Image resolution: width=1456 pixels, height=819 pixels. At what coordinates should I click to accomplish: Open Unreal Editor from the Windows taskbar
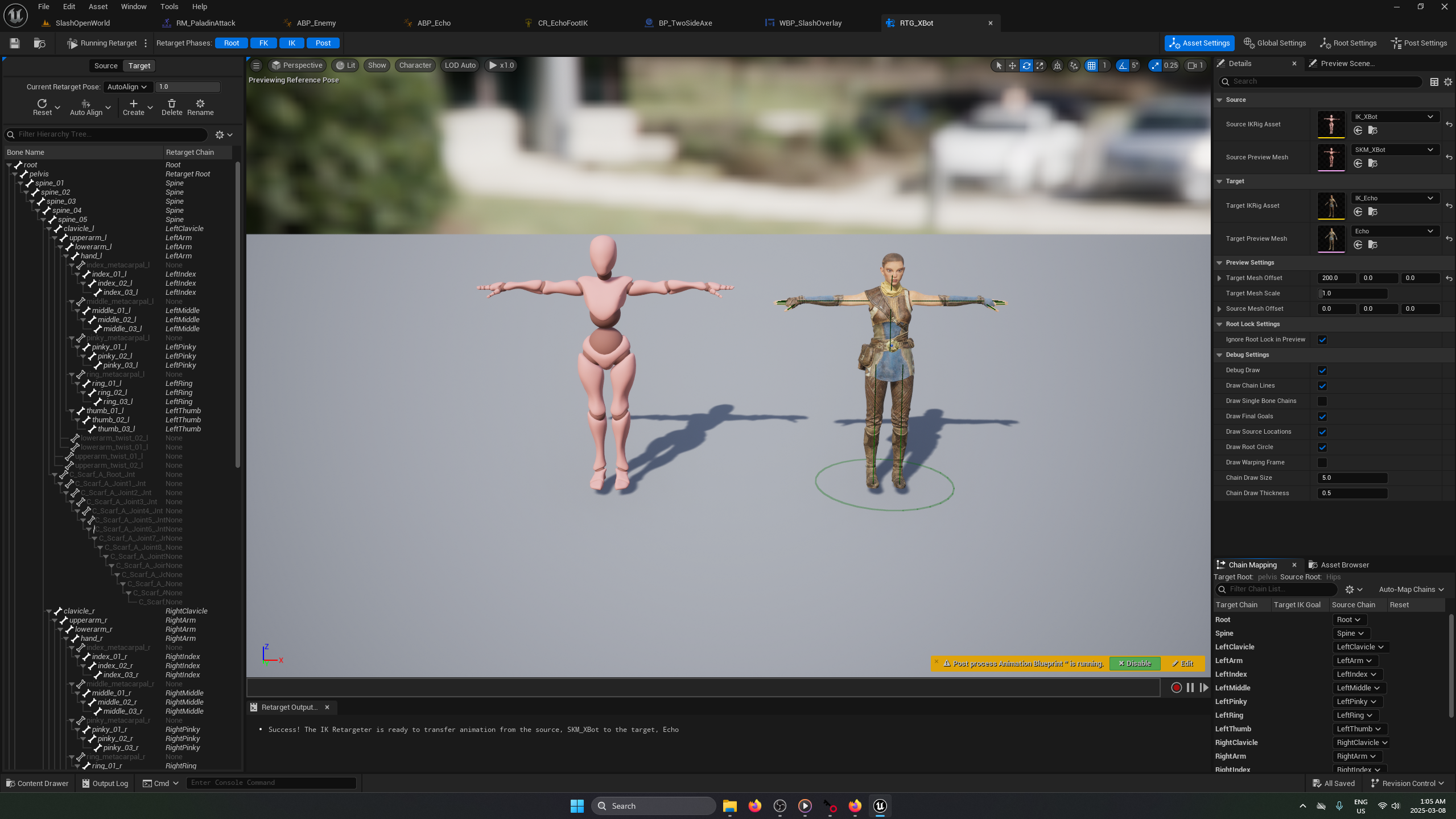880,806
